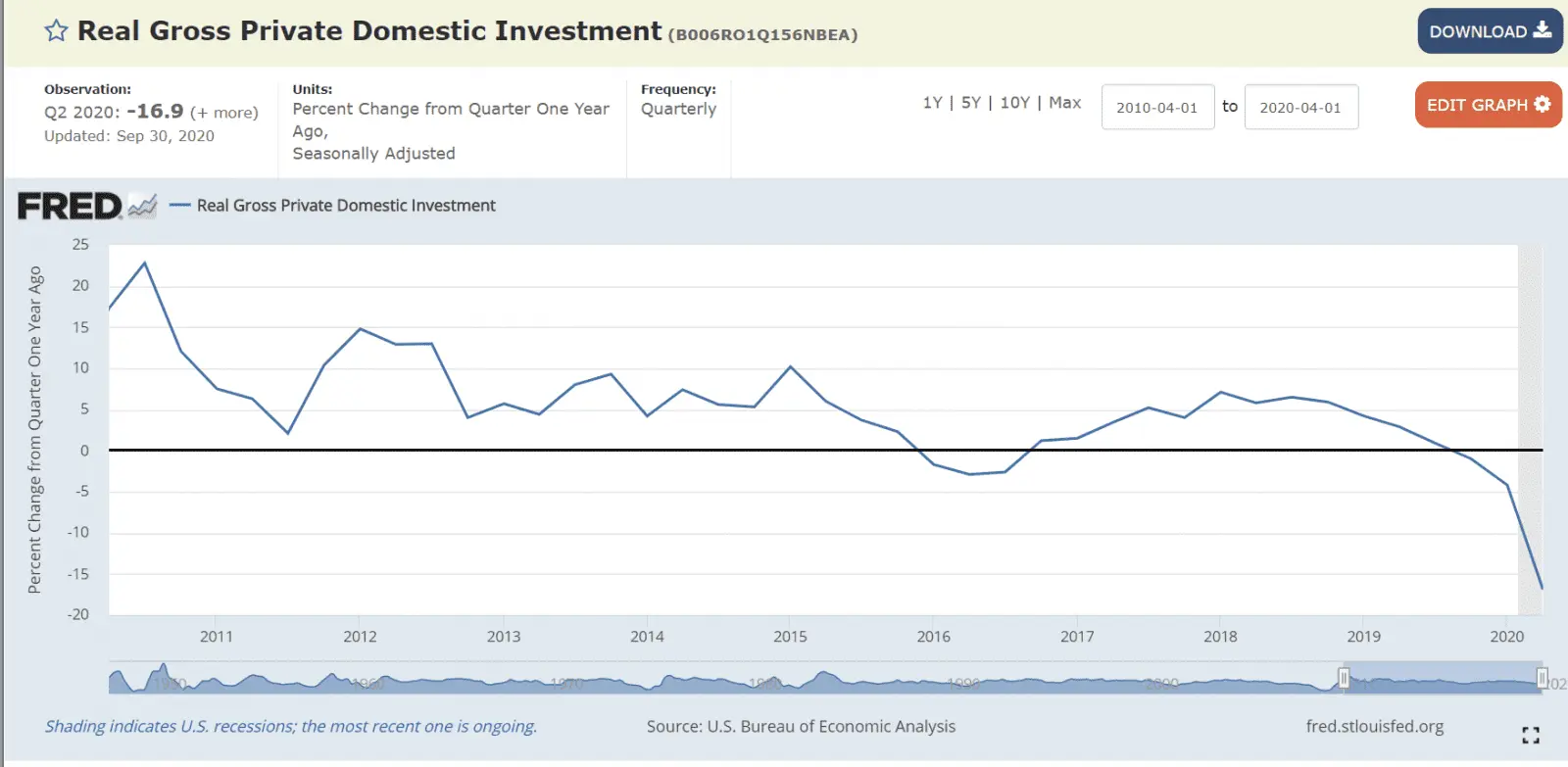Open fullscreen view with the corner brackets icon
The height and width of the screenshot is (767, 1568).
(1530, 735)
